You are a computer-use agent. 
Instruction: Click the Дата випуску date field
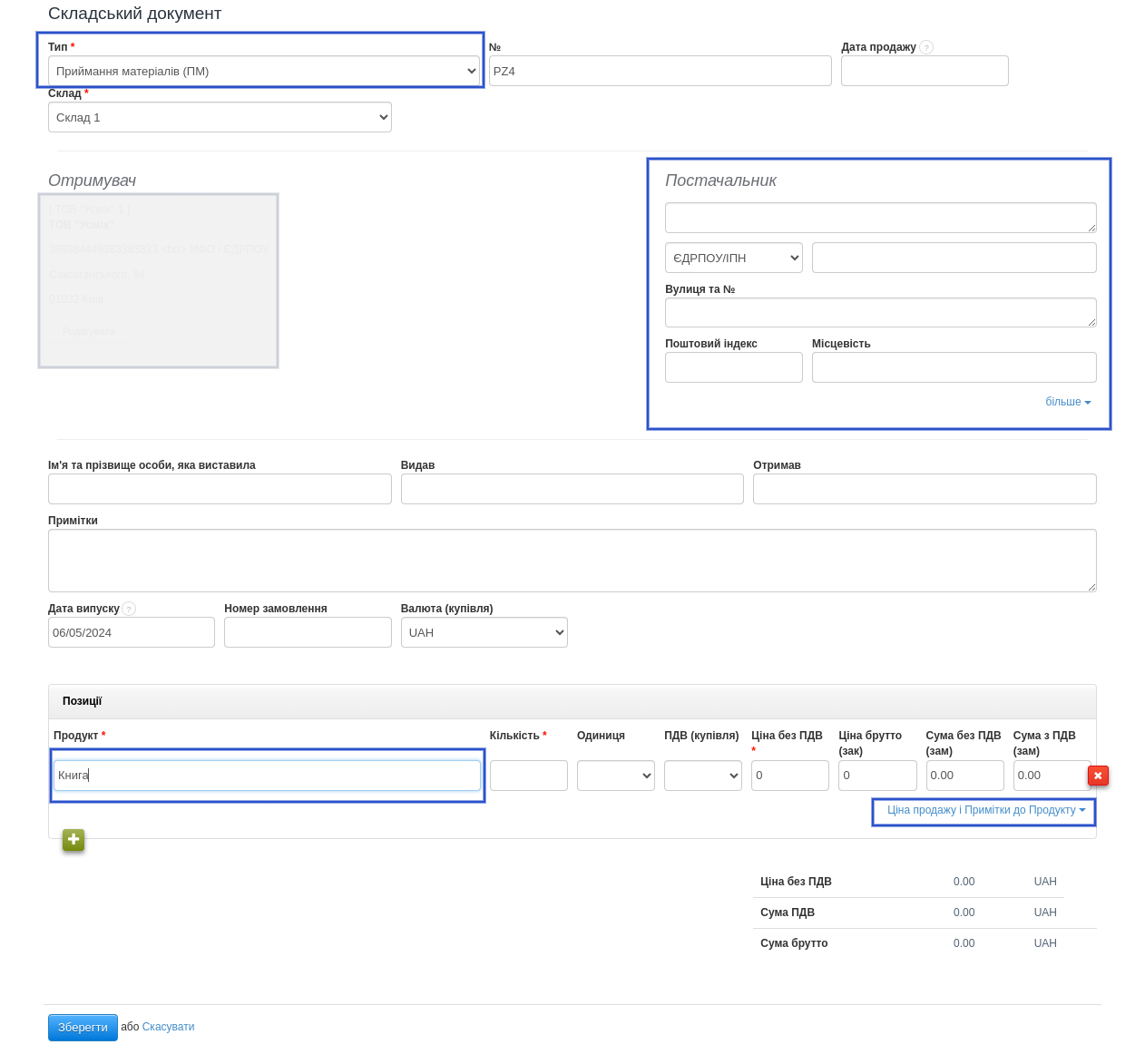[132, 632]
